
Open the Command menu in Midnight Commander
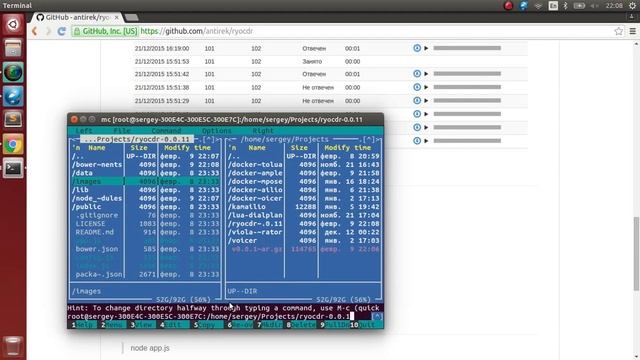pyautogui.click(x=166, y=131)
